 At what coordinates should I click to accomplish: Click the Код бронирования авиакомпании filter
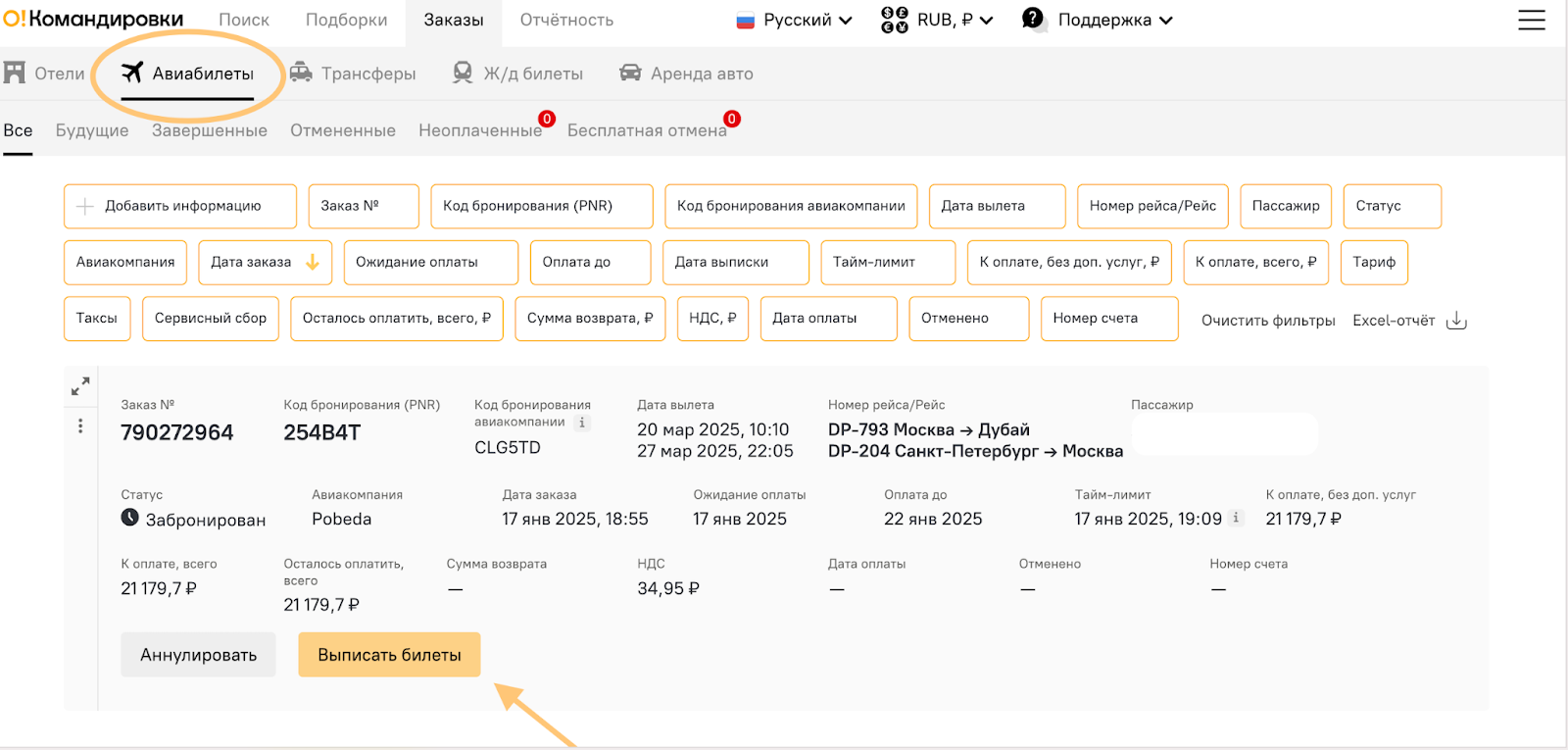click(791, 206)
